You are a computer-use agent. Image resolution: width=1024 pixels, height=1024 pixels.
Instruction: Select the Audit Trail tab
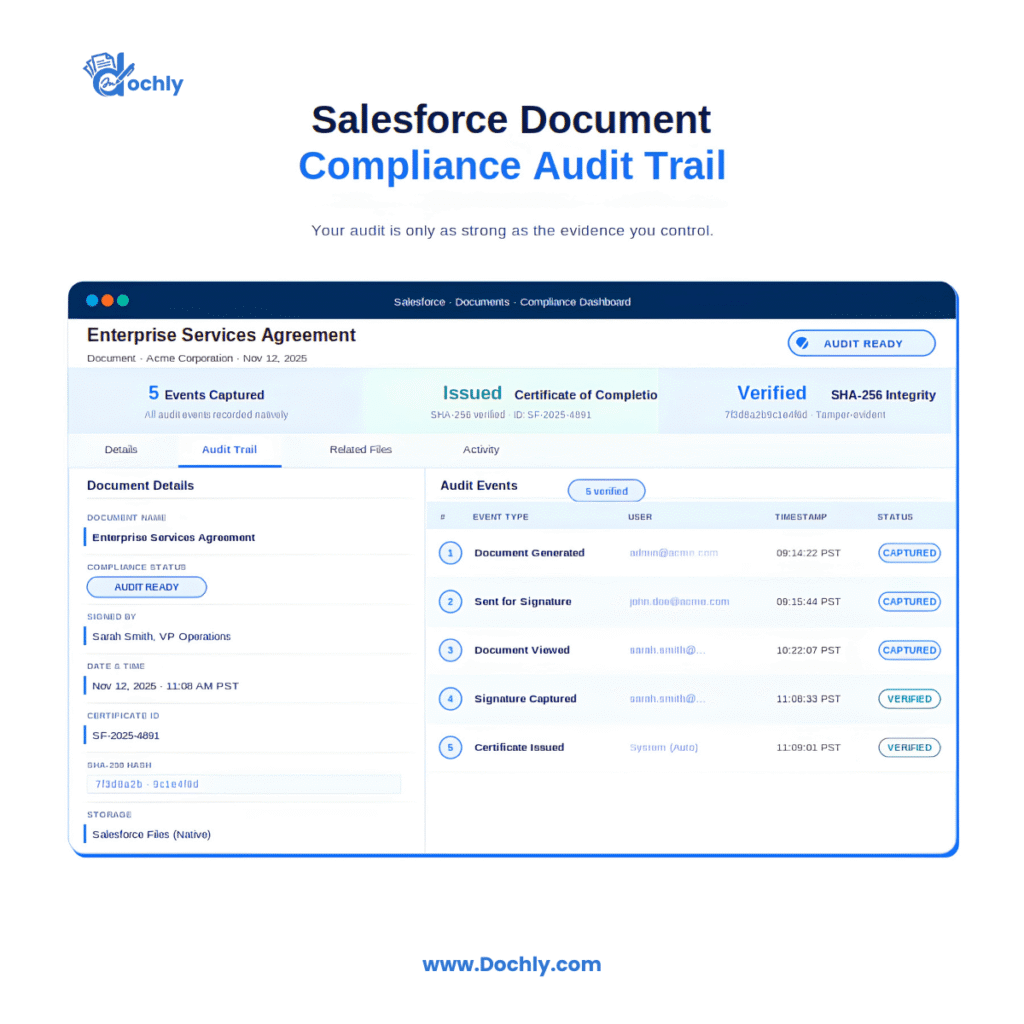pyautogui.click(x=229, y=449)
